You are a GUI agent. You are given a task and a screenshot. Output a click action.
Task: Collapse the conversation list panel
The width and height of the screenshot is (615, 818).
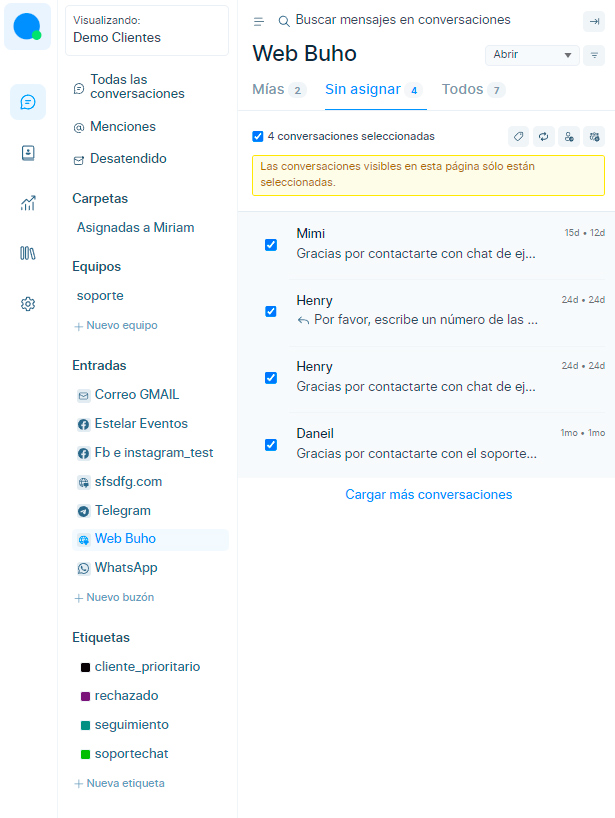tap(594, 21)
